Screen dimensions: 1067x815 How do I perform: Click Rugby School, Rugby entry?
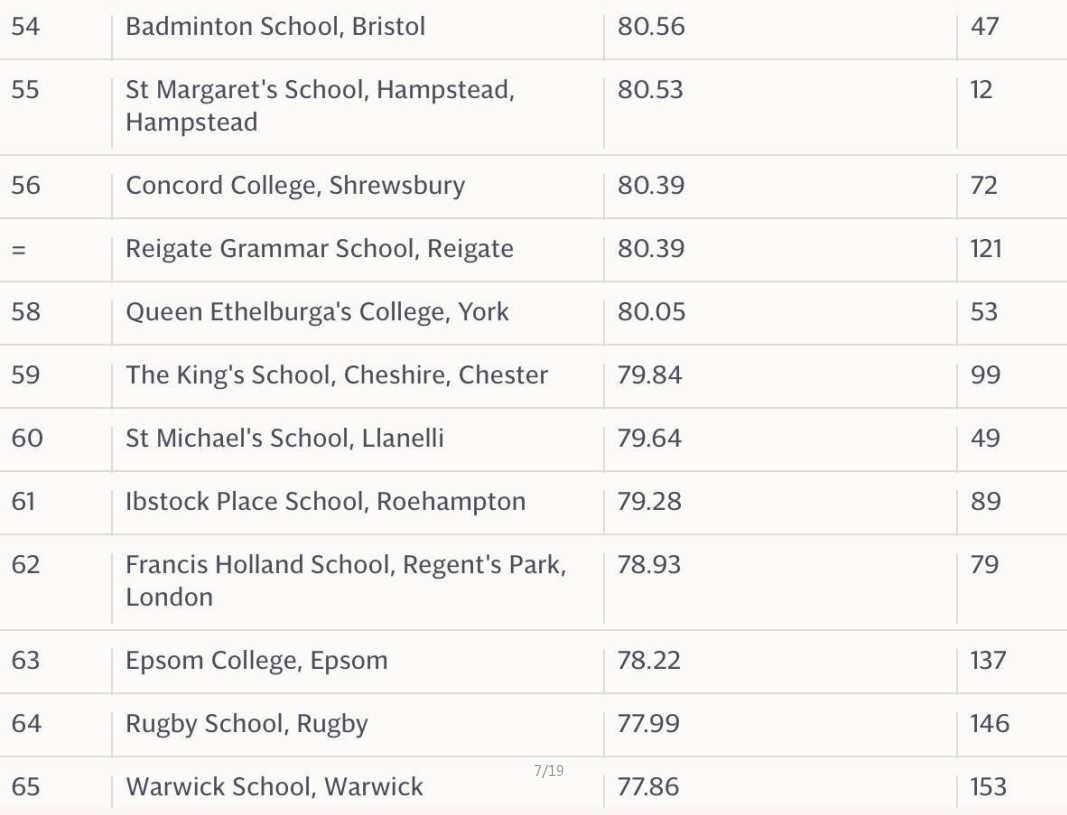tap(246, 724)
